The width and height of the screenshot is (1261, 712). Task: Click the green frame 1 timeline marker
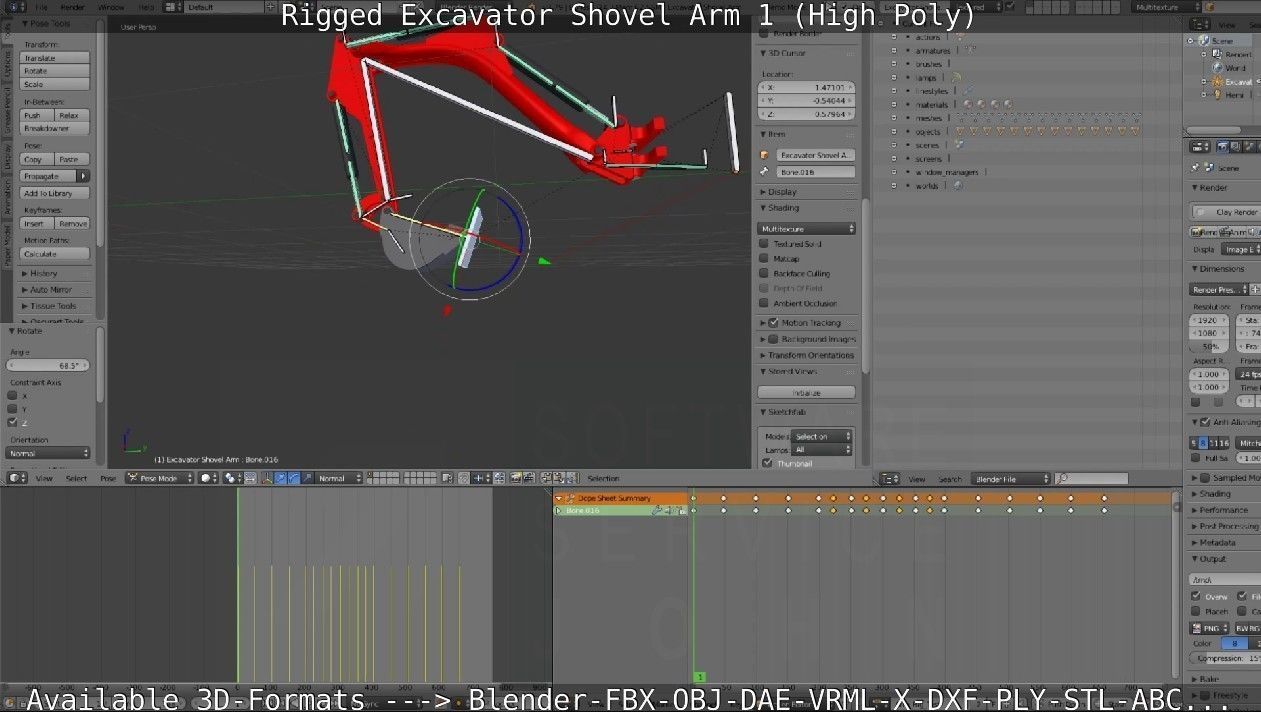[700, 677]
